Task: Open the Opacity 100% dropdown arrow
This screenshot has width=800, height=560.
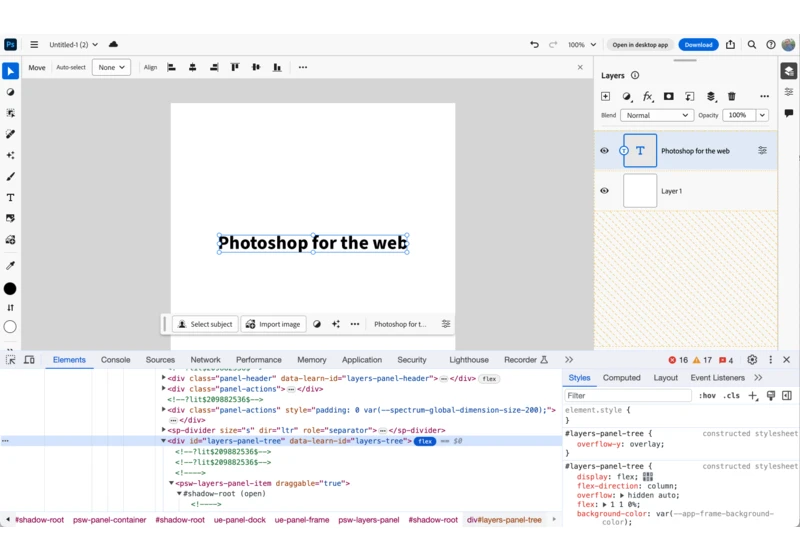Action: [x=762, y=115]
